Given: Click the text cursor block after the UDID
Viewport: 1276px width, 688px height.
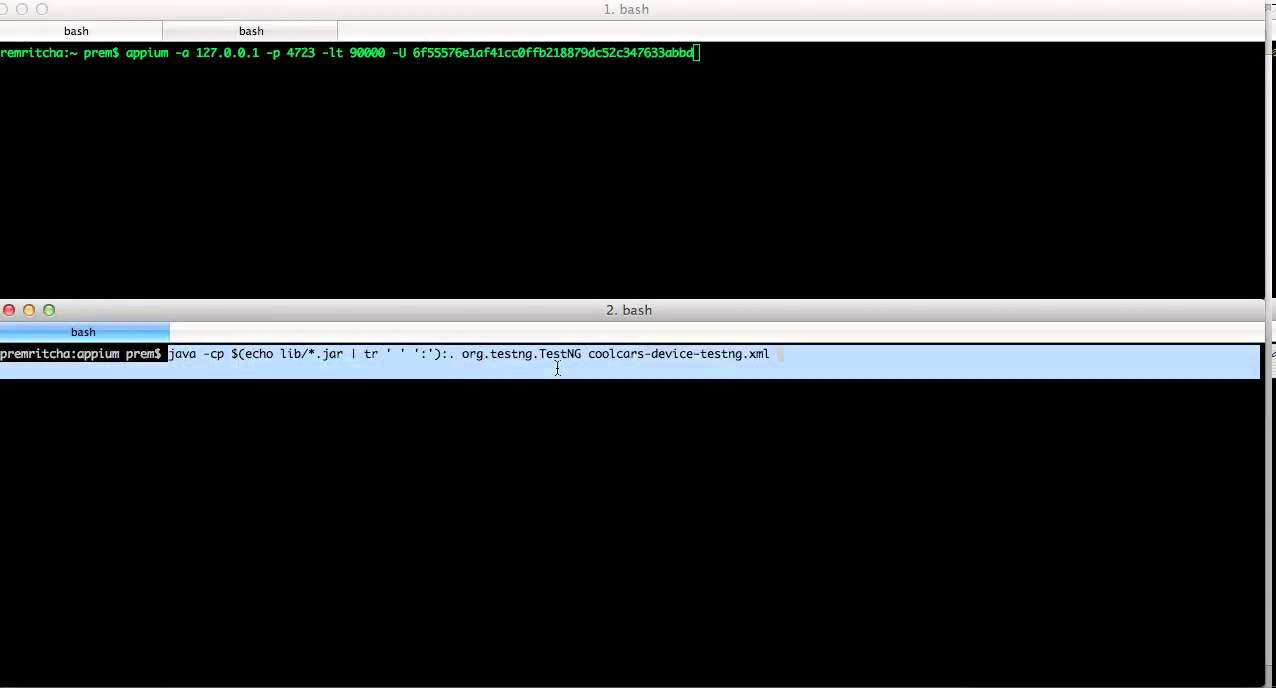Looking at the screenshot, I should point(697,52).
